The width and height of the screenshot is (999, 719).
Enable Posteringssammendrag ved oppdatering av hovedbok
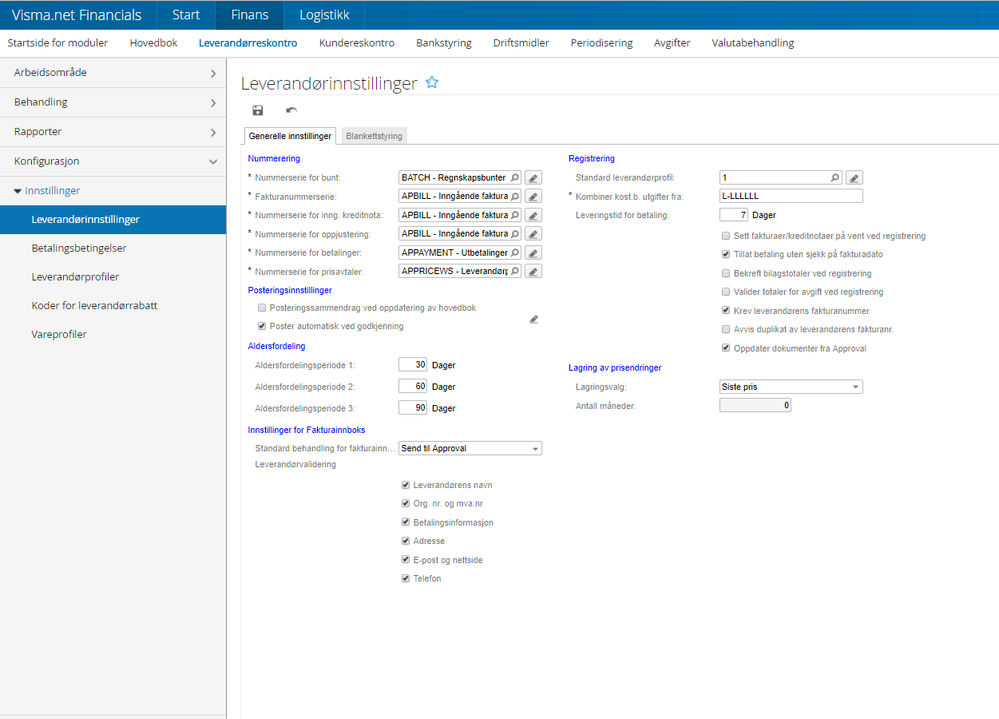[x=262, y=308]
